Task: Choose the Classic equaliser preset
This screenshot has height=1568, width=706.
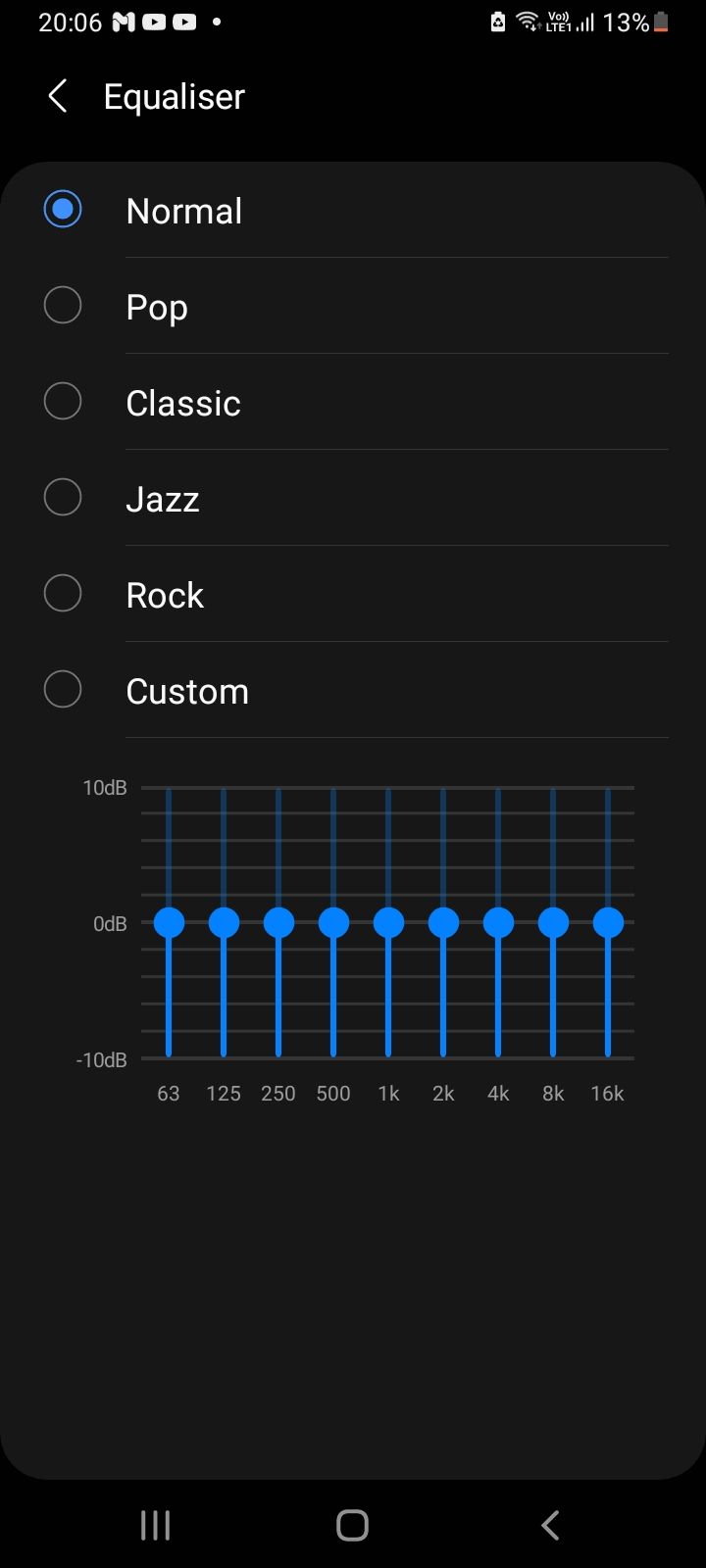Action: pyautogui.click(x=63, y=402)
